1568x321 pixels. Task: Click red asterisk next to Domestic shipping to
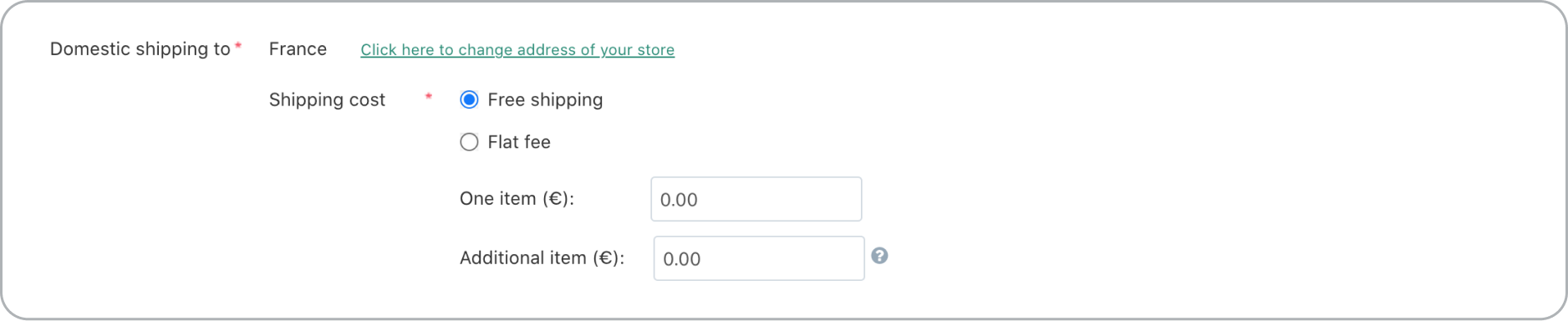pos(238,45)
